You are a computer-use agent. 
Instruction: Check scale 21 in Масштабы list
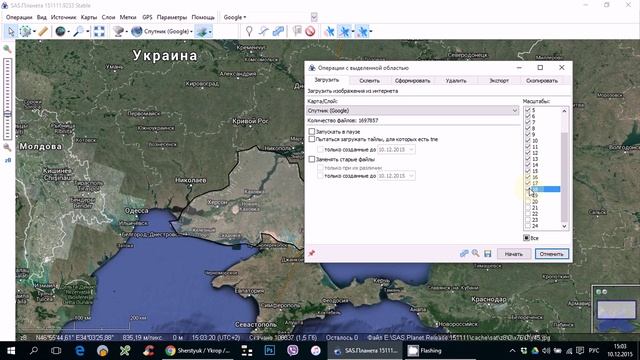[528, 208]
